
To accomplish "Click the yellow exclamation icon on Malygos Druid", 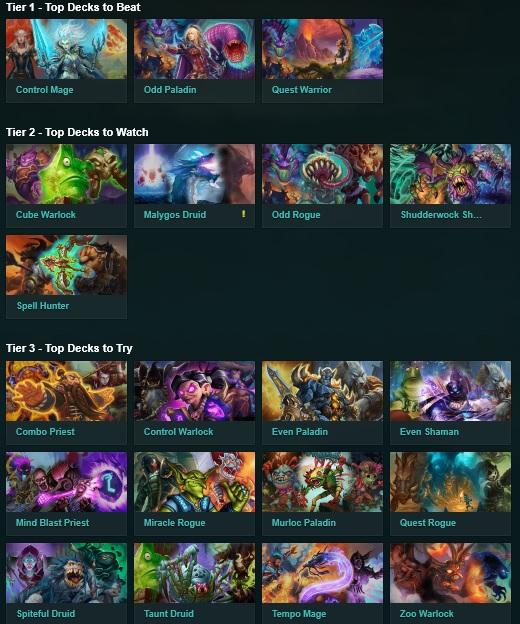I will [243, 214].
